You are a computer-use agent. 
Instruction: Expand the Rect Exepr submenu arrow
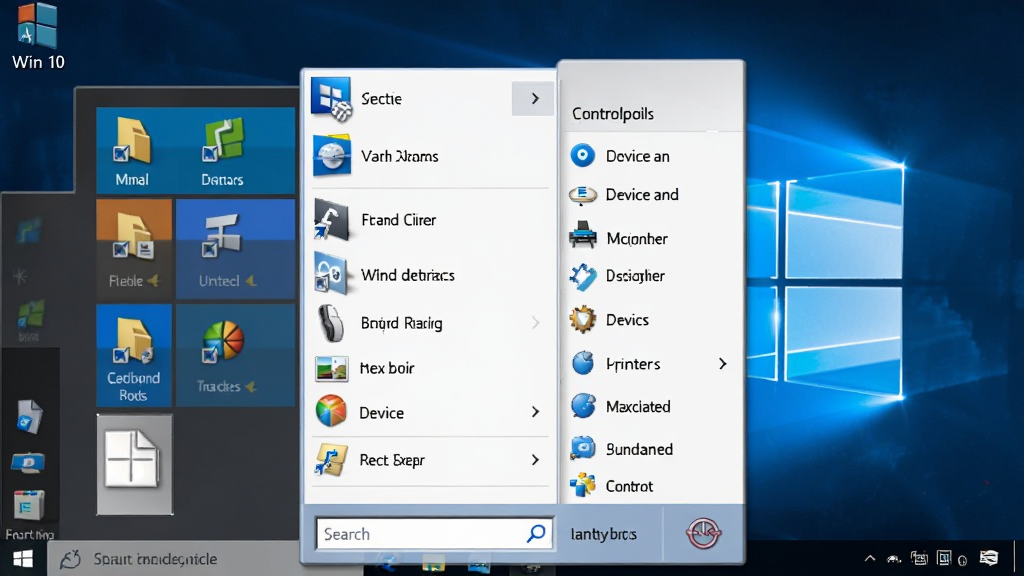coord(536,460)
